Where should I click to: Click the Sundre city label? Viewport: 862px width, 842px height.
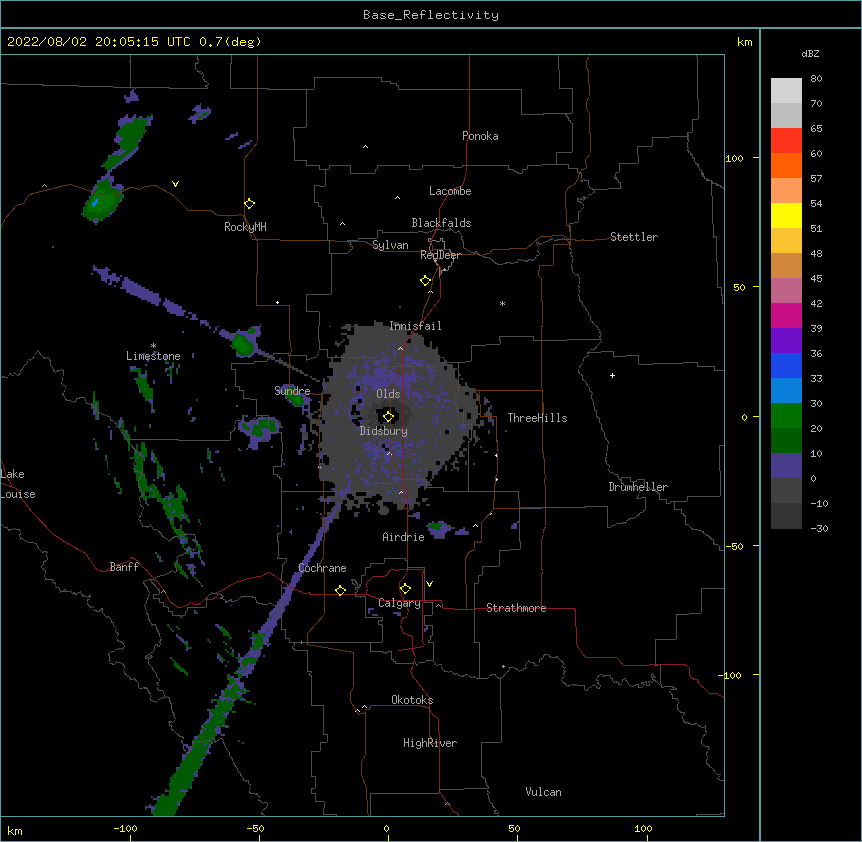click(x=292, y=391)
